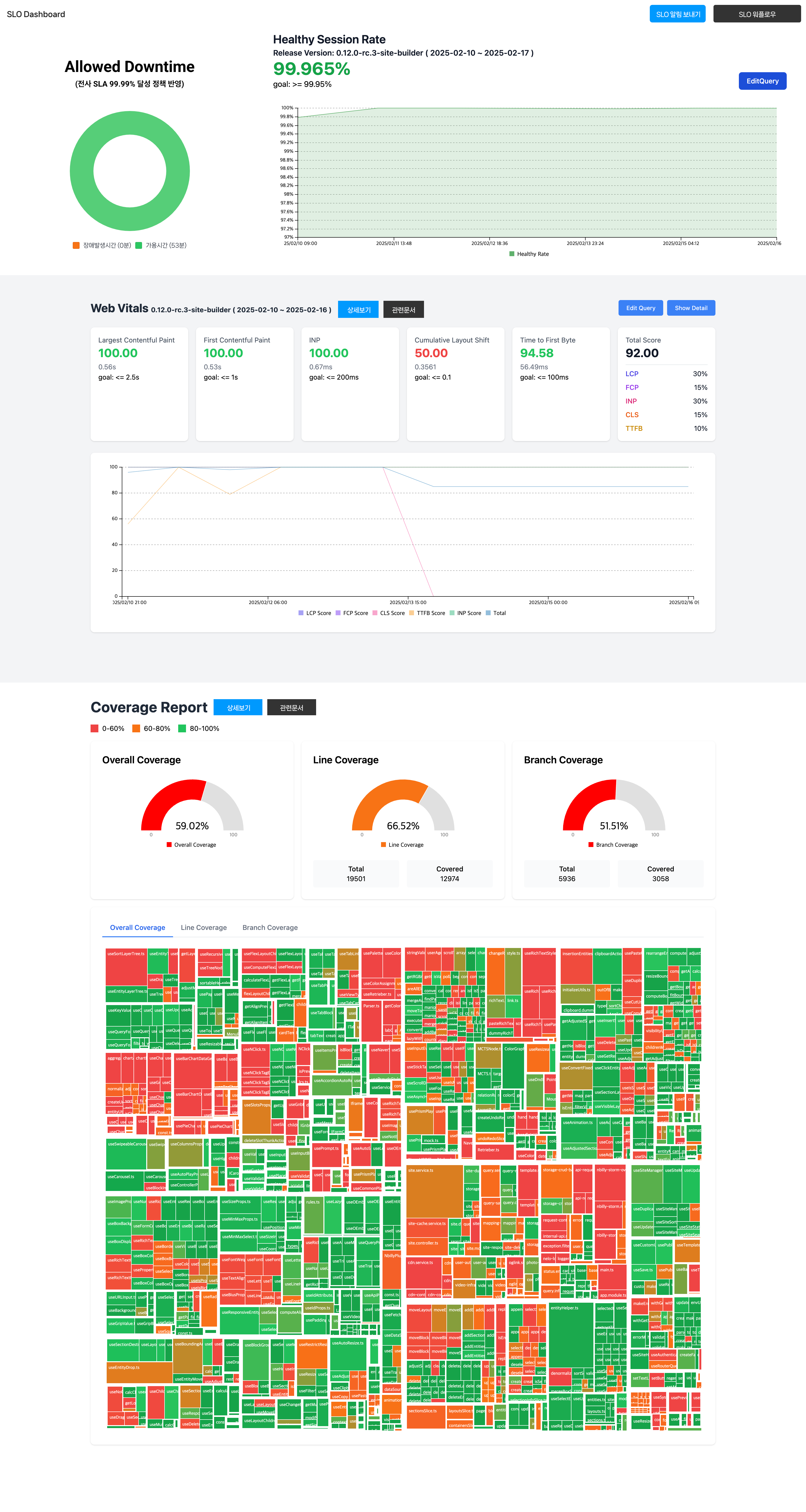This screenshot has height=1512, width=806.
Task: Click the Line Coverage 66.52% gauge
Action: pyautogui.click(x=403, y=805)
